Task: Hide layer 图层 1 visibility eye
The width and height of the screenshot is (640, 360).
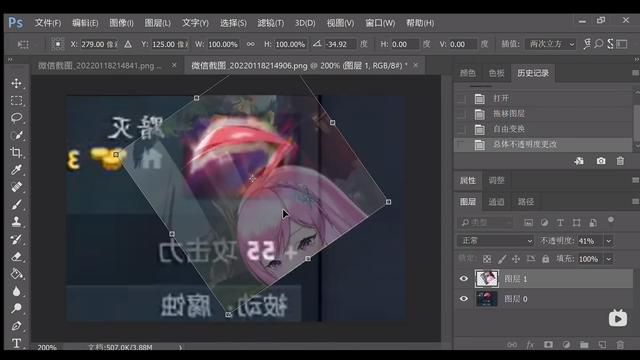Action: pyautogui.click(x=464, y=279)
